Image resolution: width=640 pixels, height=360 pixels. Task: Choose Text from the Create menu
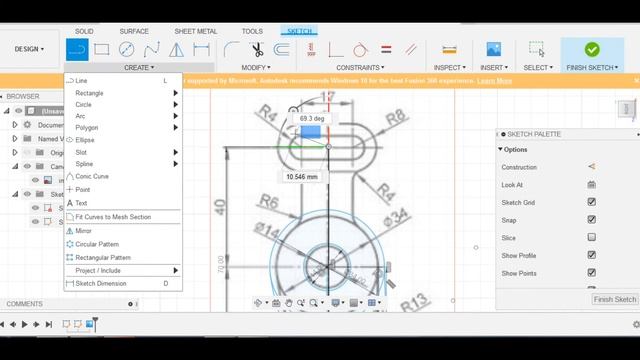(123, 203)
